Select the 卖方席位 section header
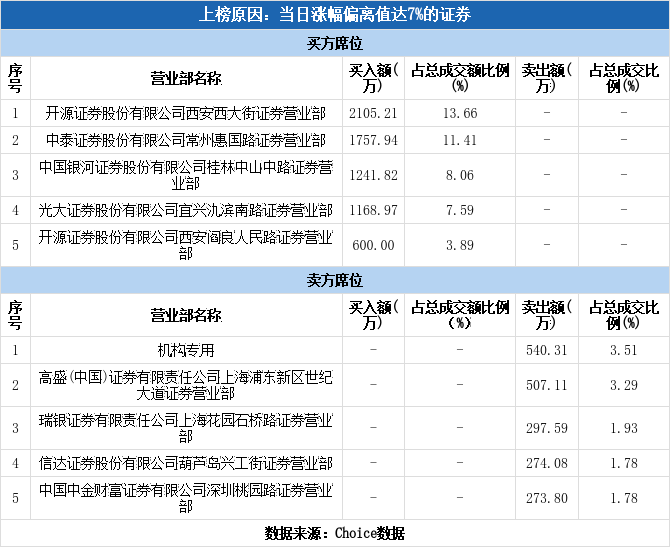The width and height of the screenshot is (670, 547). click(335, 280)
